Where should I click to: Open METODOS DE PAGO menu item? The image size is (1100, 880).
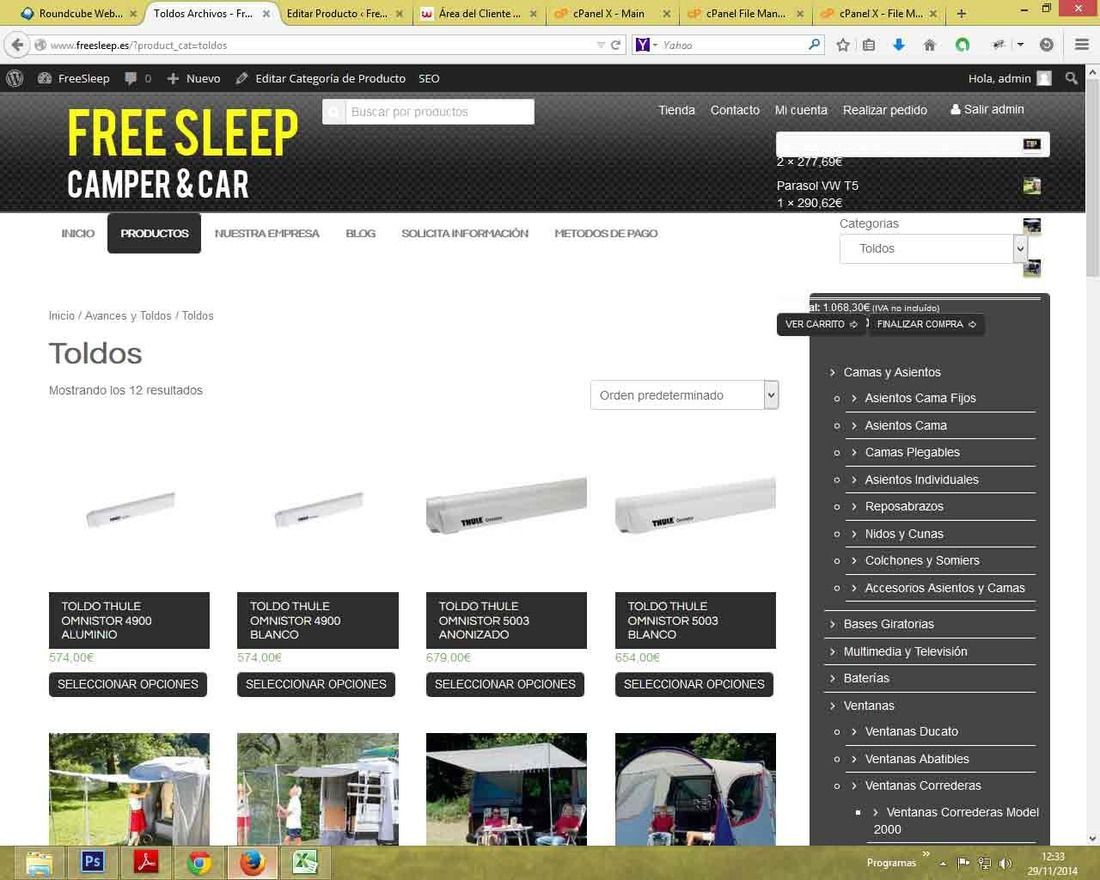(x=606, y=233)
